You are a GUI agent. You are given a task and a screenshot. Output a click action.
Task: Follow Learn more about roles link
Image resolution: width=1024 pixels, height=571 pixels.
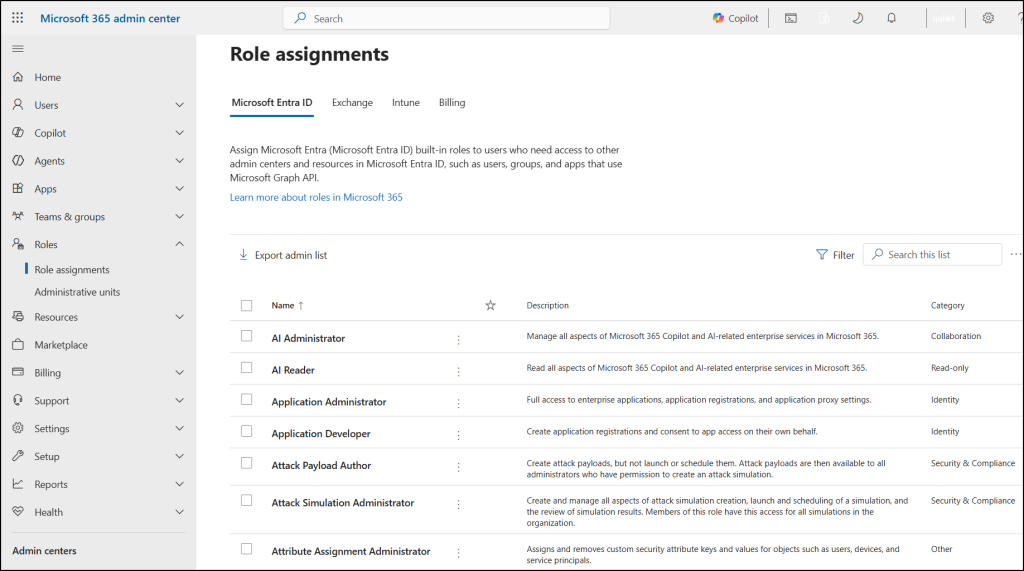[316, 197]
